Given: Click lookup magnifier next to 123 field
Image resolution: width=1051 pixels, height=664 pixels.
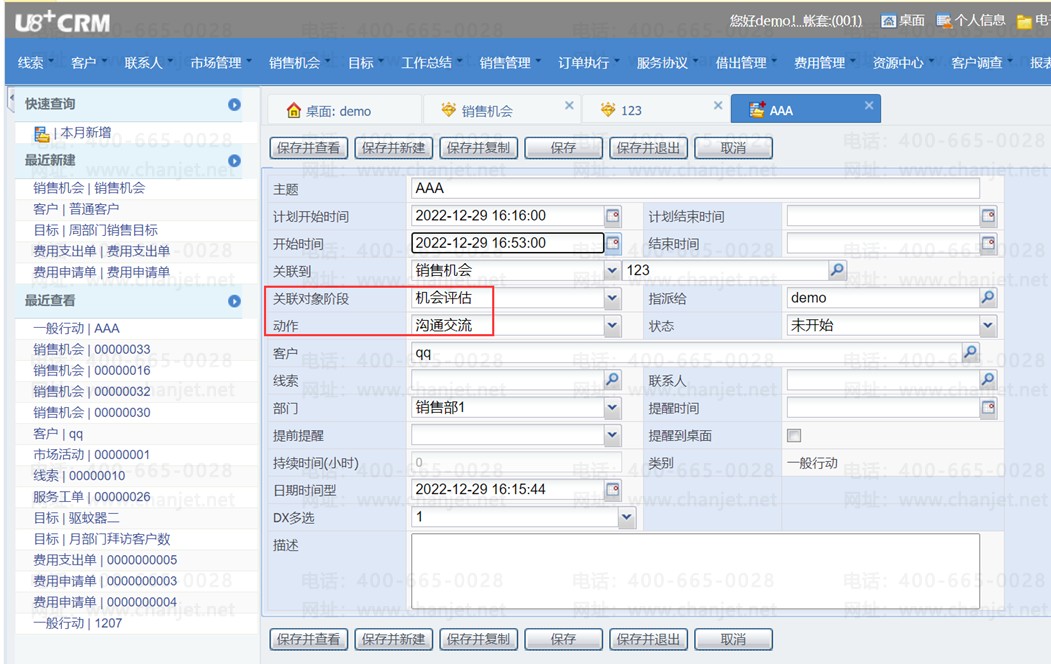Looking at the screenshot, I should pyautogui.click(x=837, y=269).
